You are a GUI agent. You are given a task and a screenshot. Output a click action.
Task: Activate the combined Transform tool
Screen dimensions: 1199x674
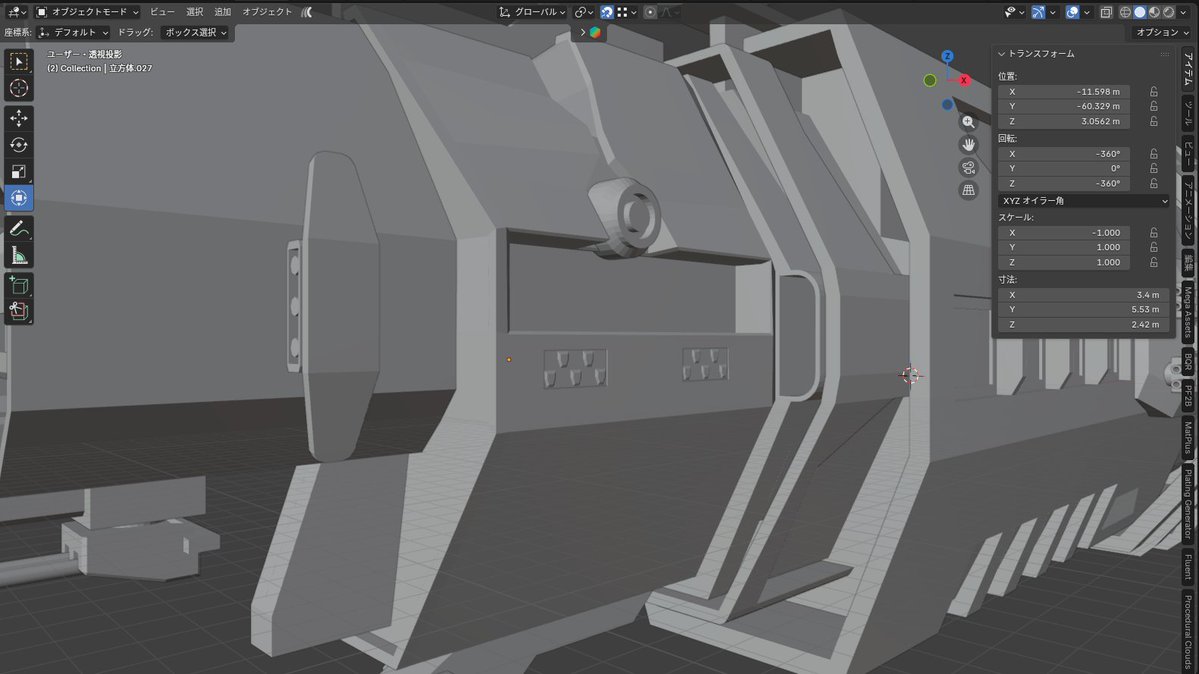coord(18,198)
